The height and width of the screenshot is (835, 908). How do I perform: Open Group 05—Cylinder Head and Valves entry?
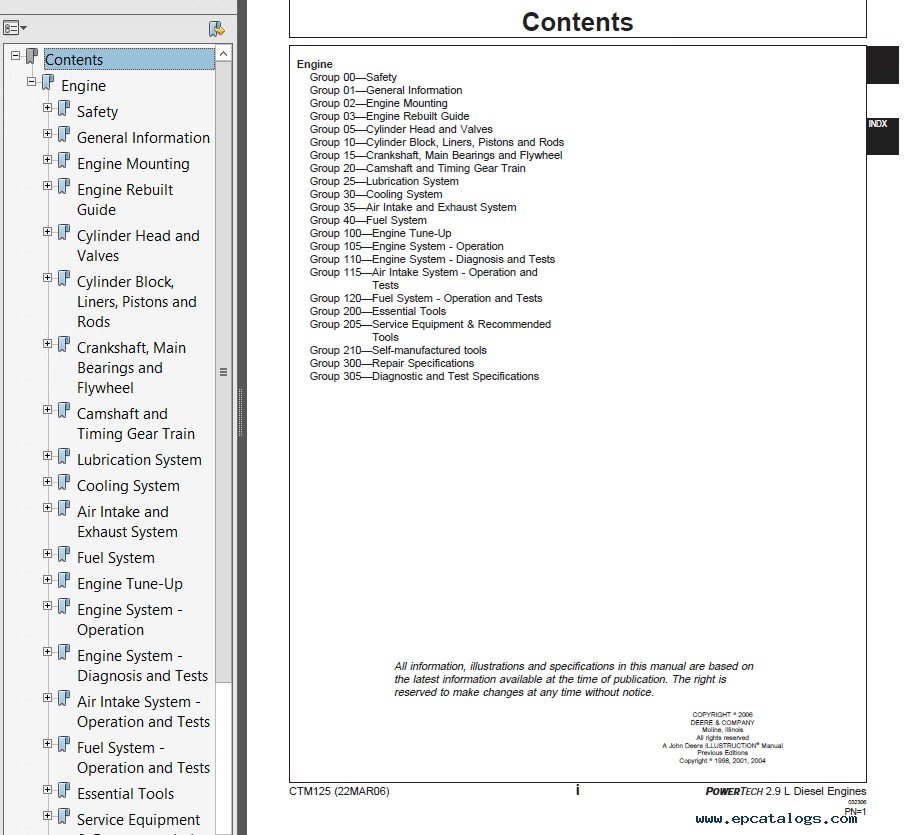(x=401, y=129)
